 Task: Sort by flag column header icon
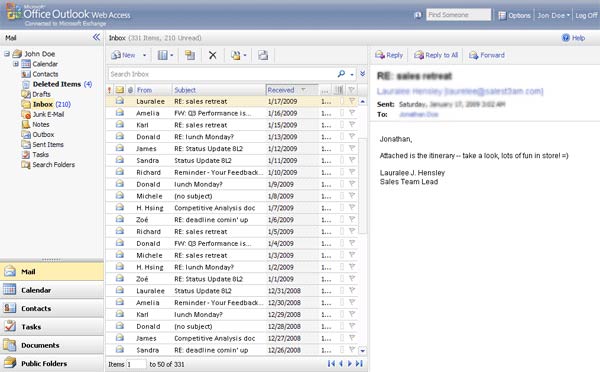click(x=351, y=90)
